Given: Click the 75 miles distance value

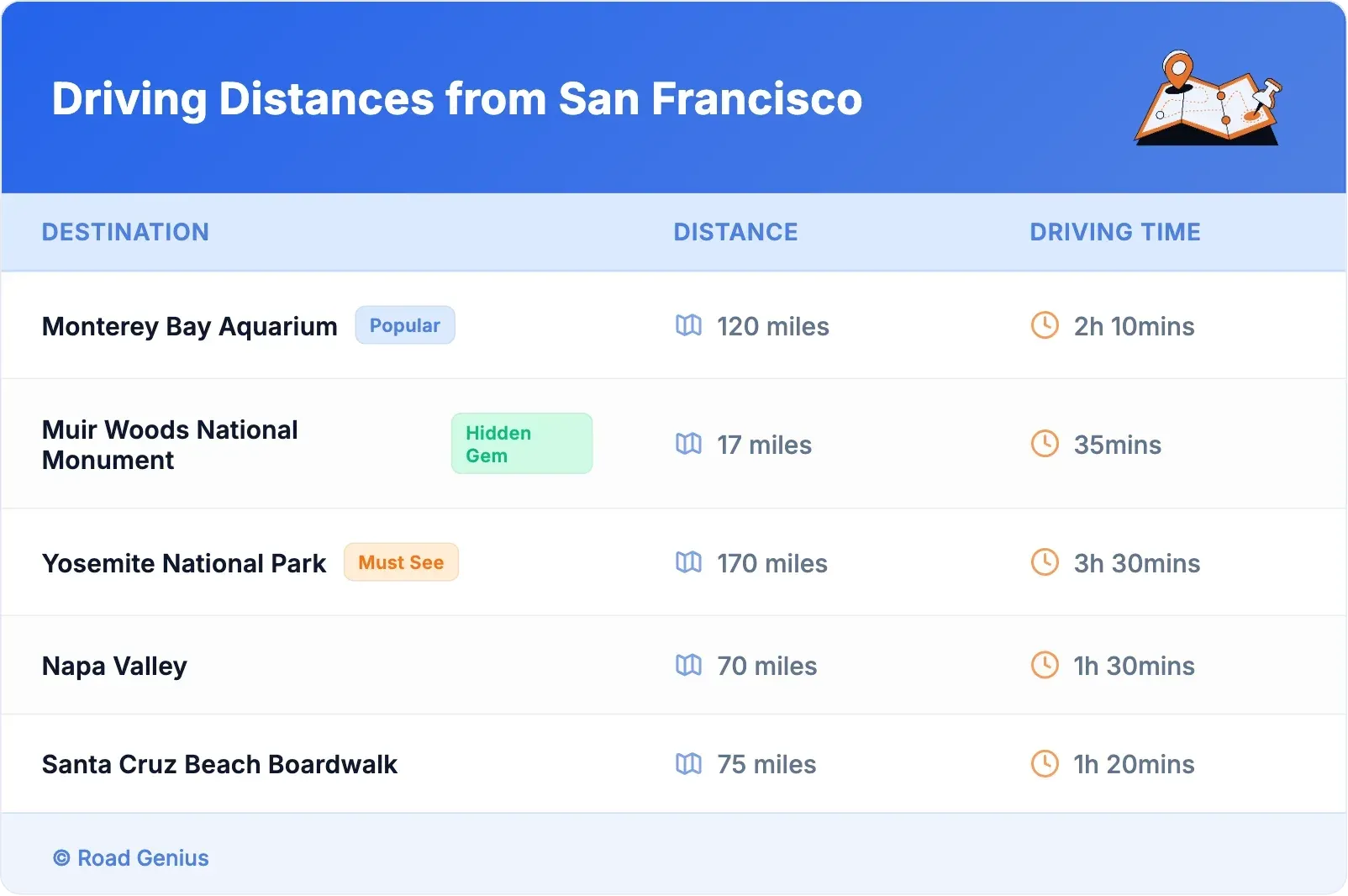Looking at the screenshot, I should pyautogui.click(x=766, y=764).
